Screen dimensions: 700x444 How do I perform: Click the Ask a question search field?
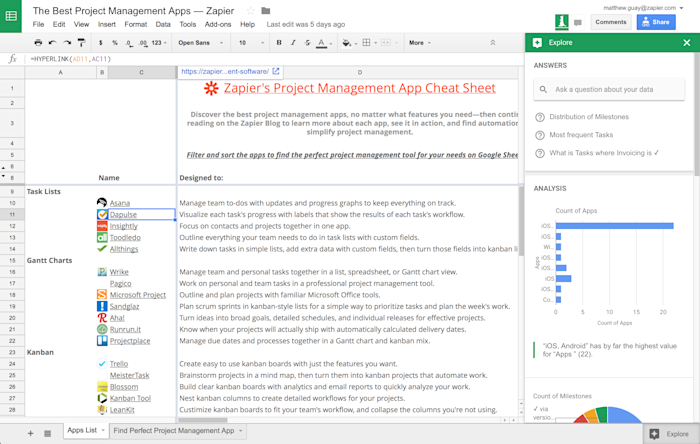point(609,89)
